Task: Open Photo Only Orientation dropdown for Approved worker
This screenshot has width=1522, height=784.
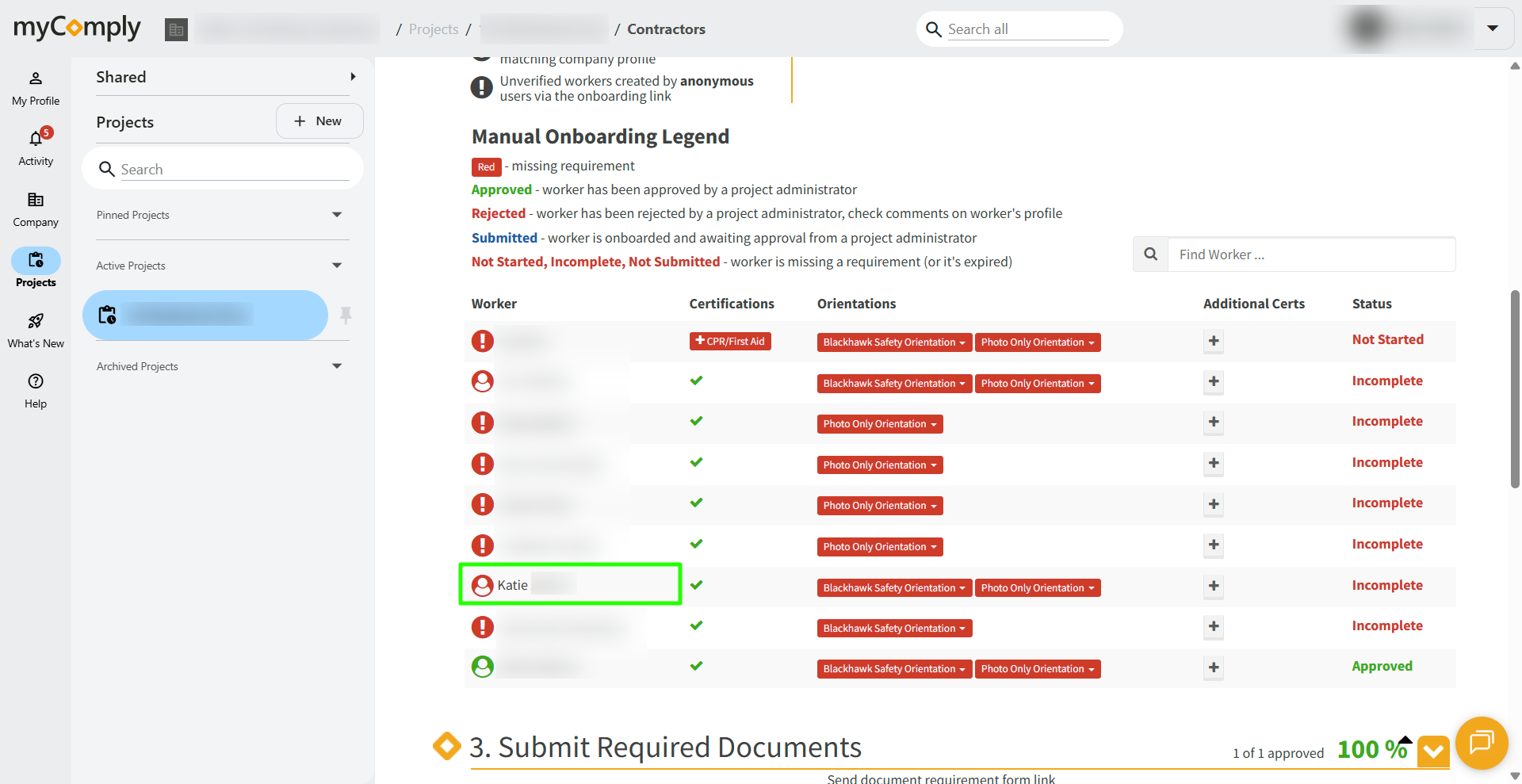Action: click(1038, 669)
